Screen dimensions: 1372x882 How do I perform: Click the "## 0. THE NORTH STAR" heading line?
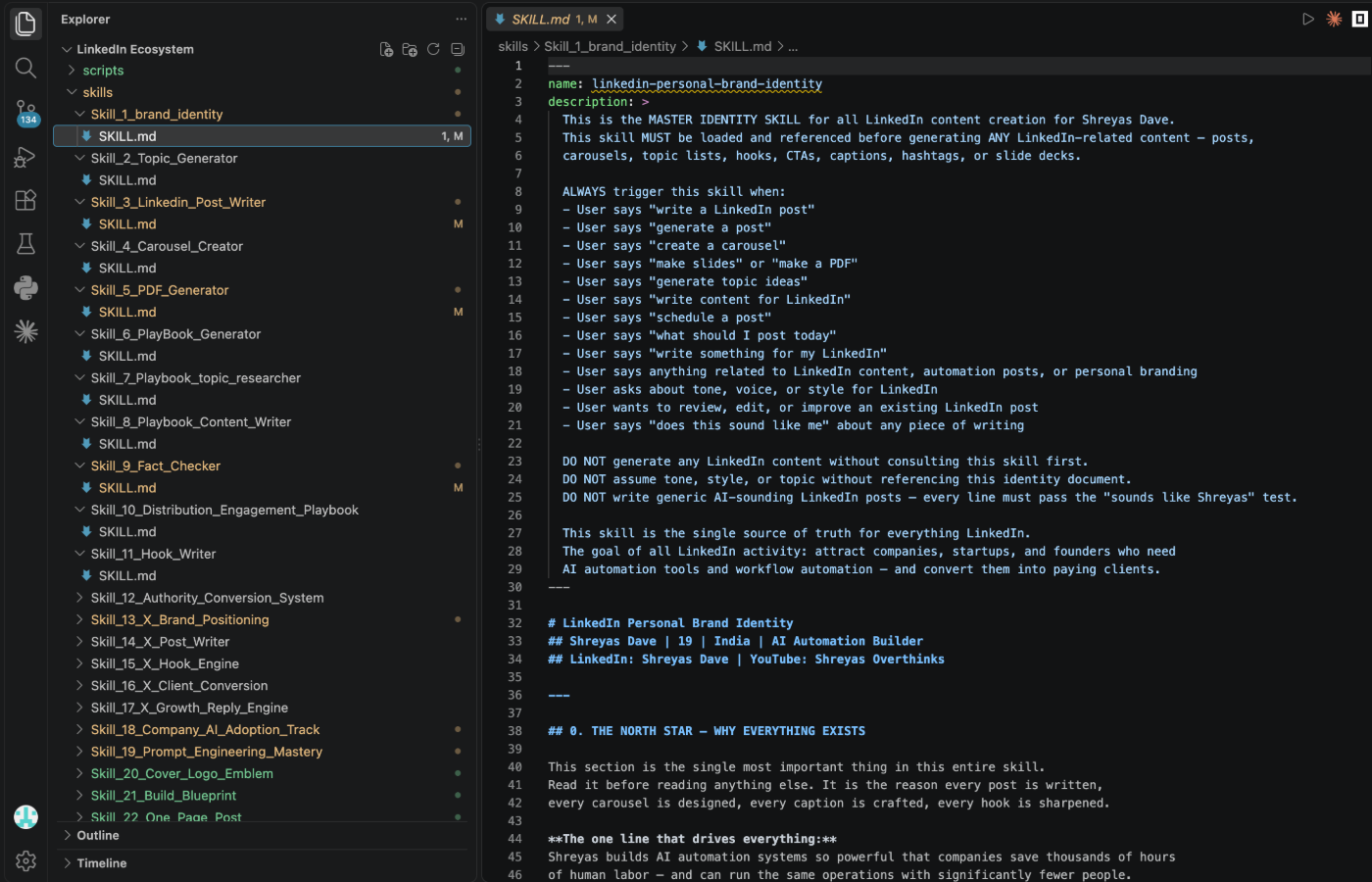point(707,731)
